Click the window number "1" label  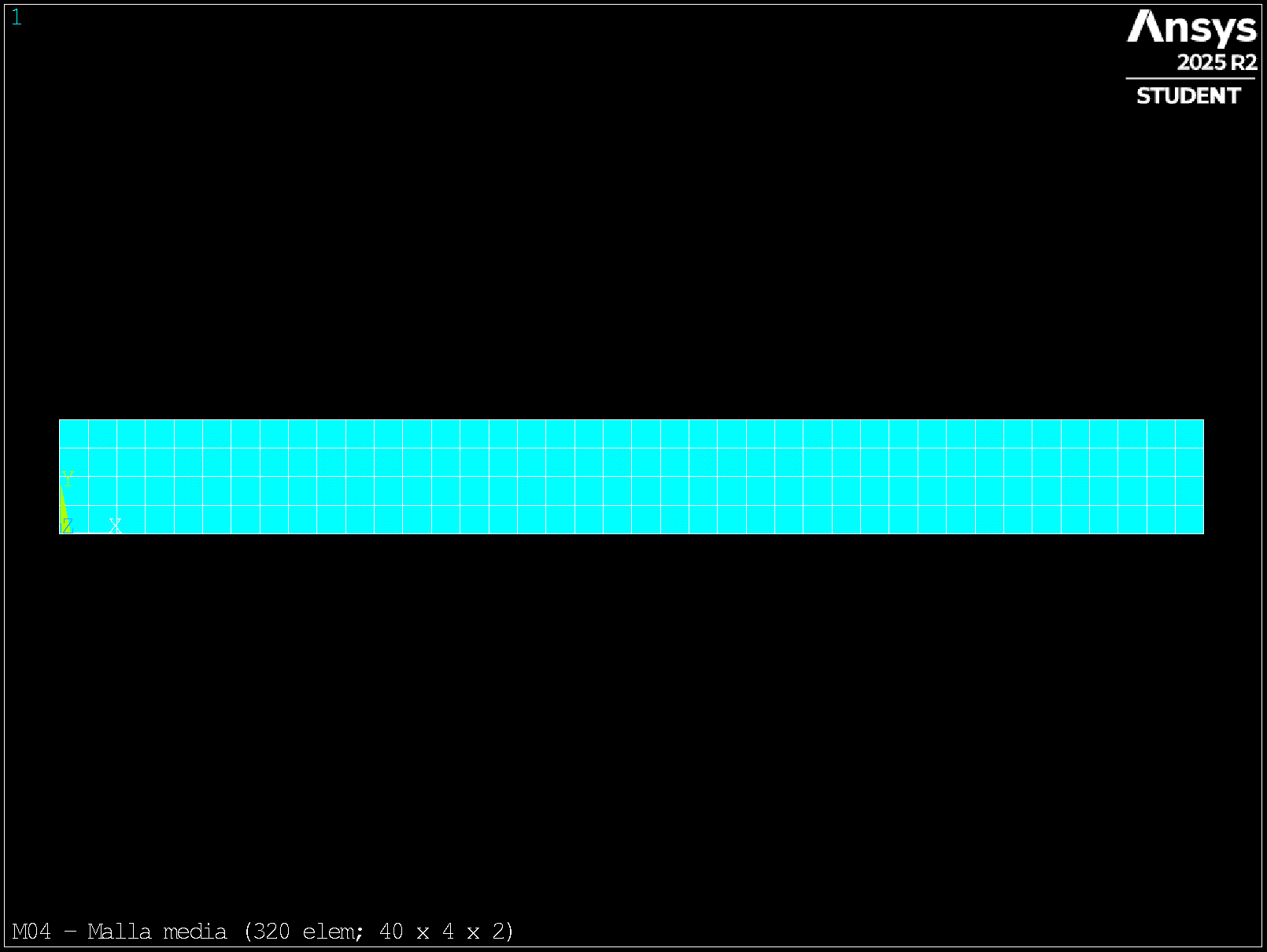coord(17,18)
